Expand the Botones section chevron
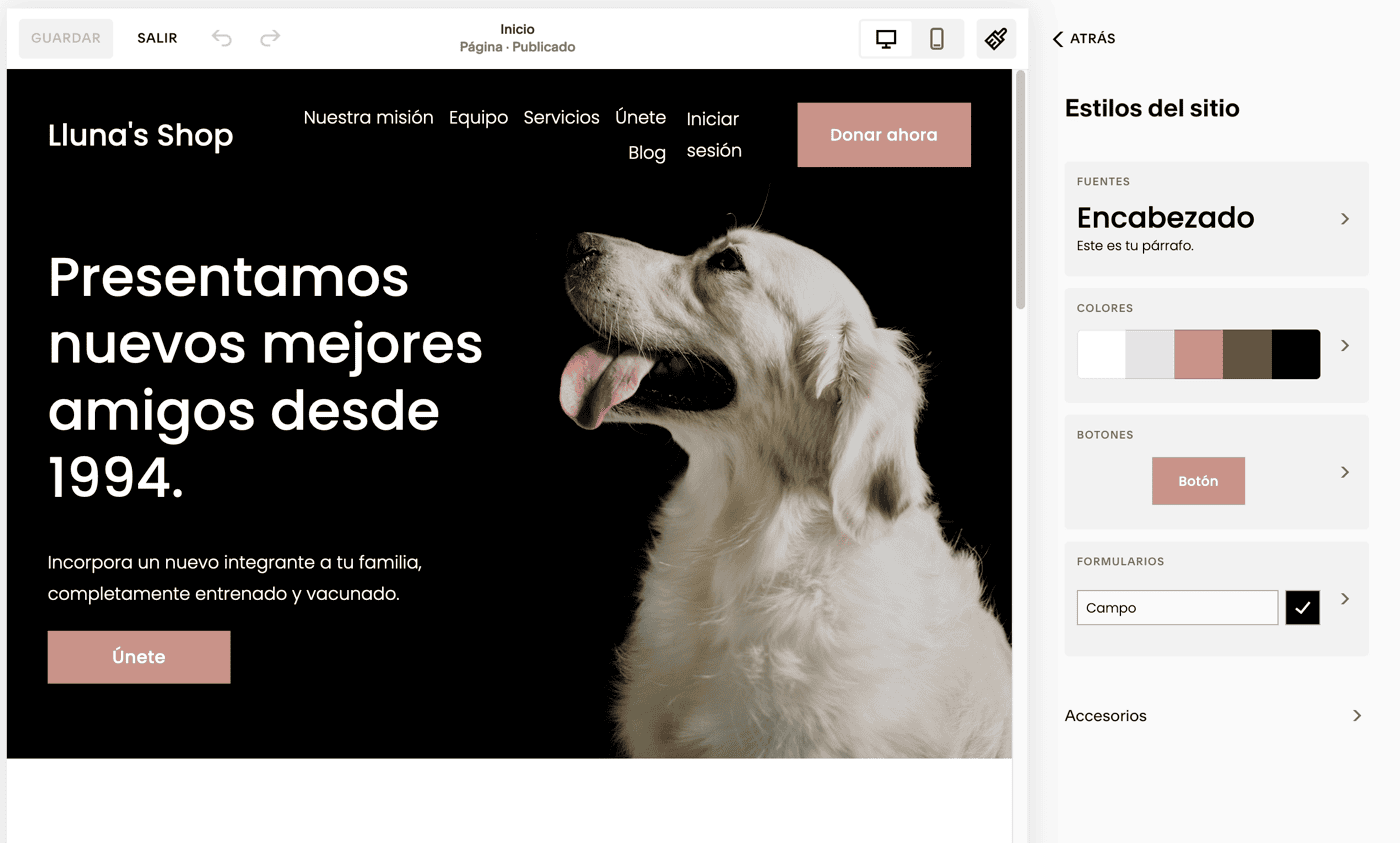The image size is (1400, 843). tap(1345, 471)
